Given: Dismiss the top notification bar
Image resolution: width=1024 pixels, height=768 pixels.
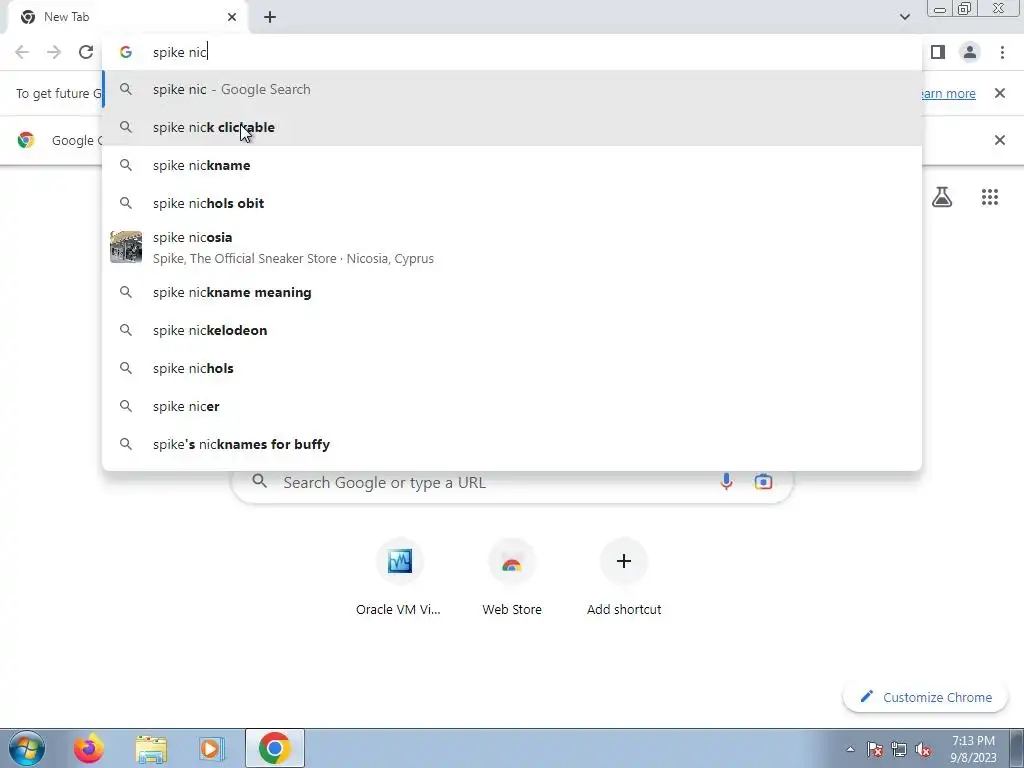Looking at the screenshot, I should pyautogui.click(x=999, y=93).
